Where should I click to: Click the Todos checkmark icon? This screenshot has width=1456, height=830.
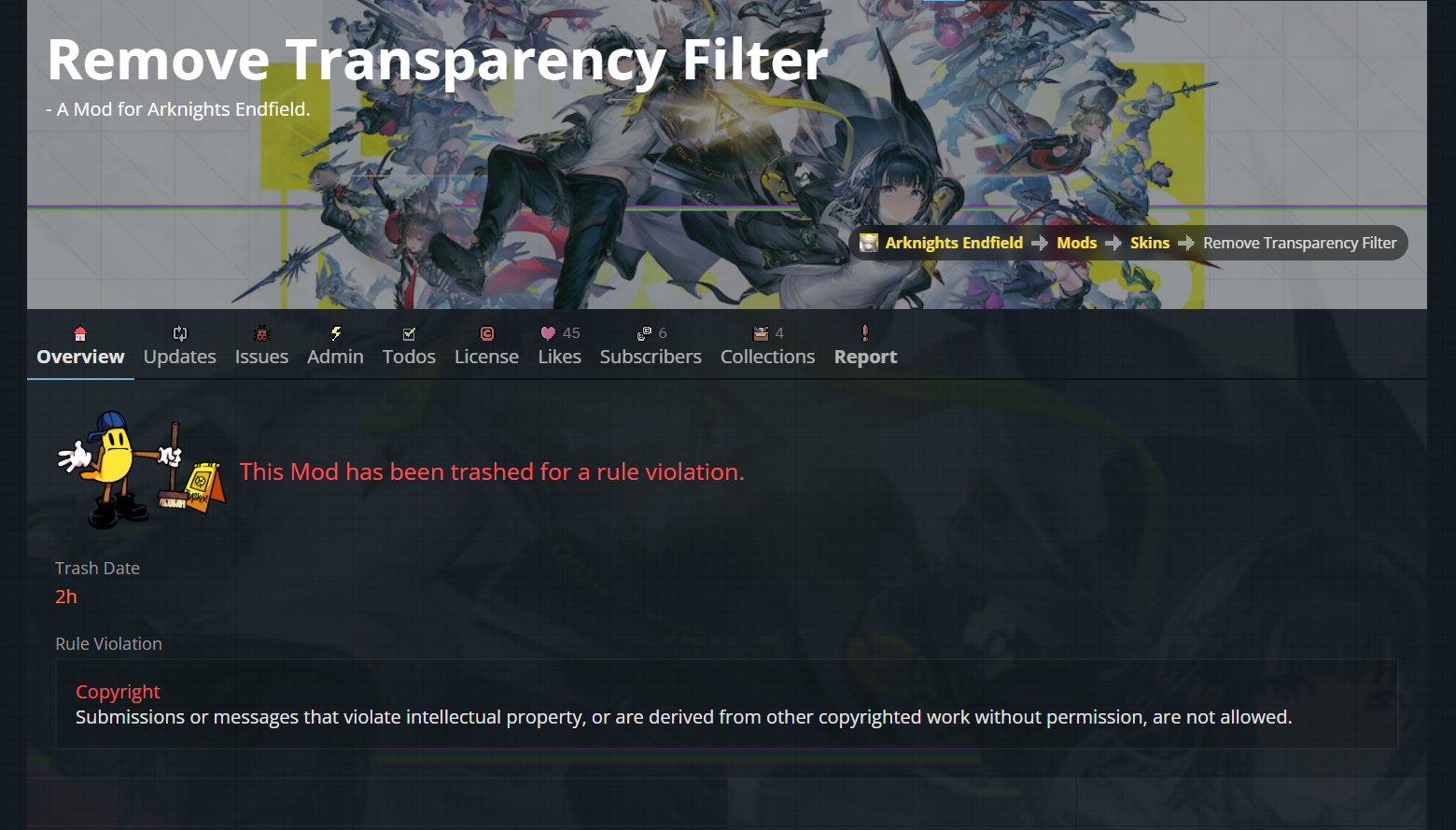pos(409,333)
